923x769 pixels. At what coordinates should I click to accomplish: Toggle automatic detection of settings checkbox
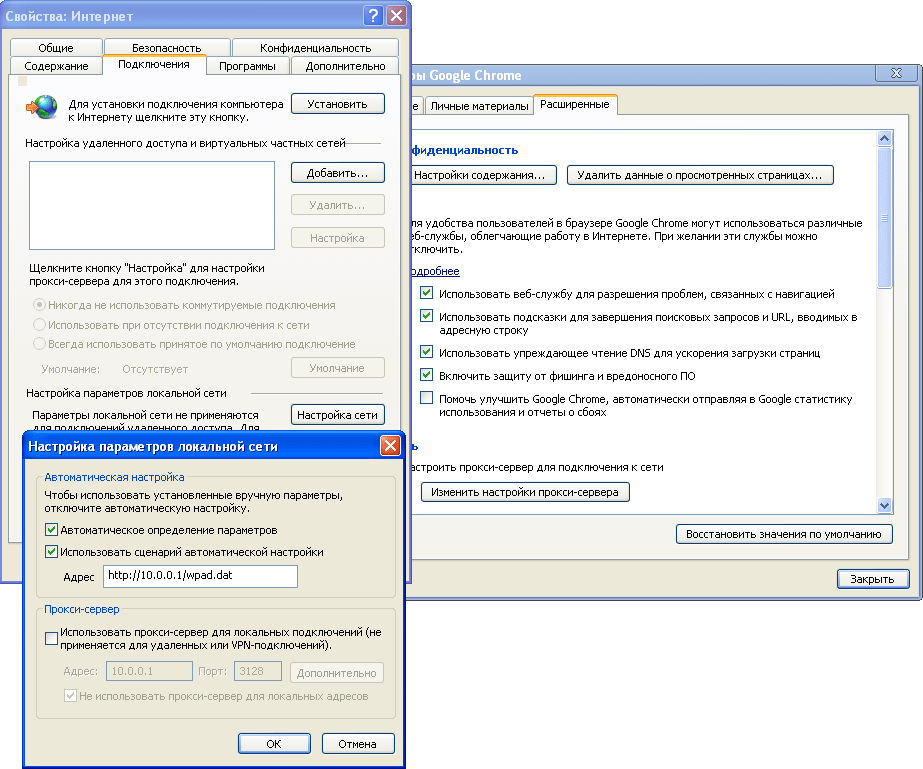[x=52, y=530]
